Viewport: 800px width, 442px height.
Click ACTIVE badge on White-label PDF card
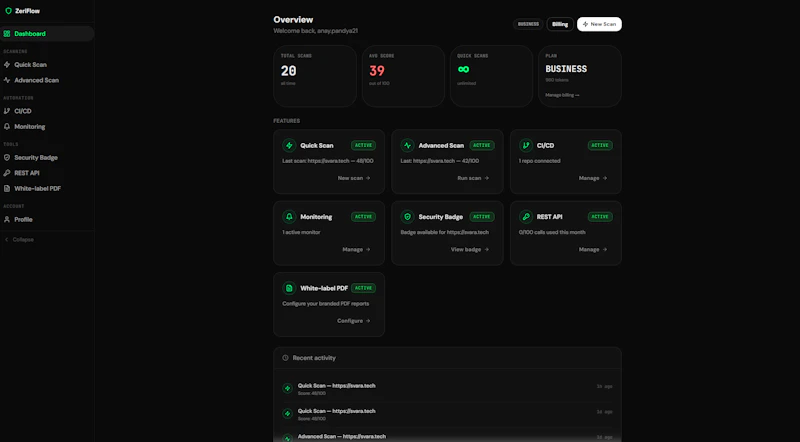363,288
